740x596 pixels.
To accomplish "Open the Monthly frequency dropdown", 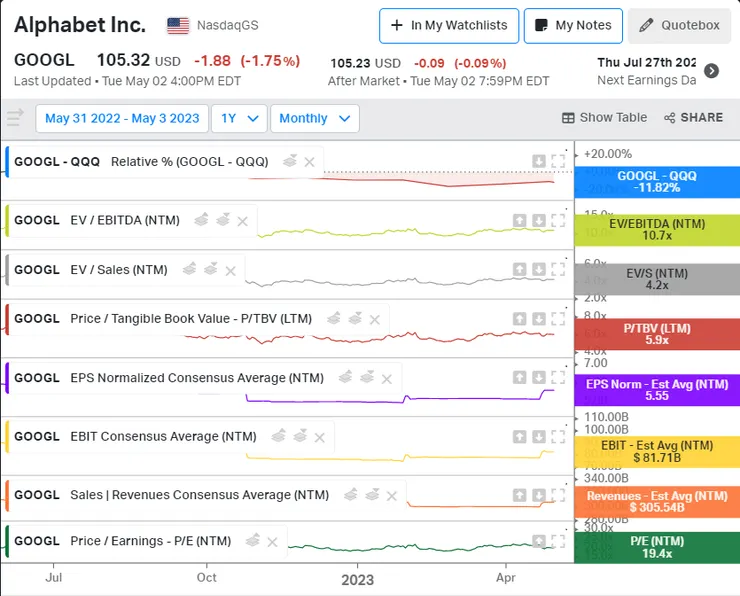I will click(314, 118).
